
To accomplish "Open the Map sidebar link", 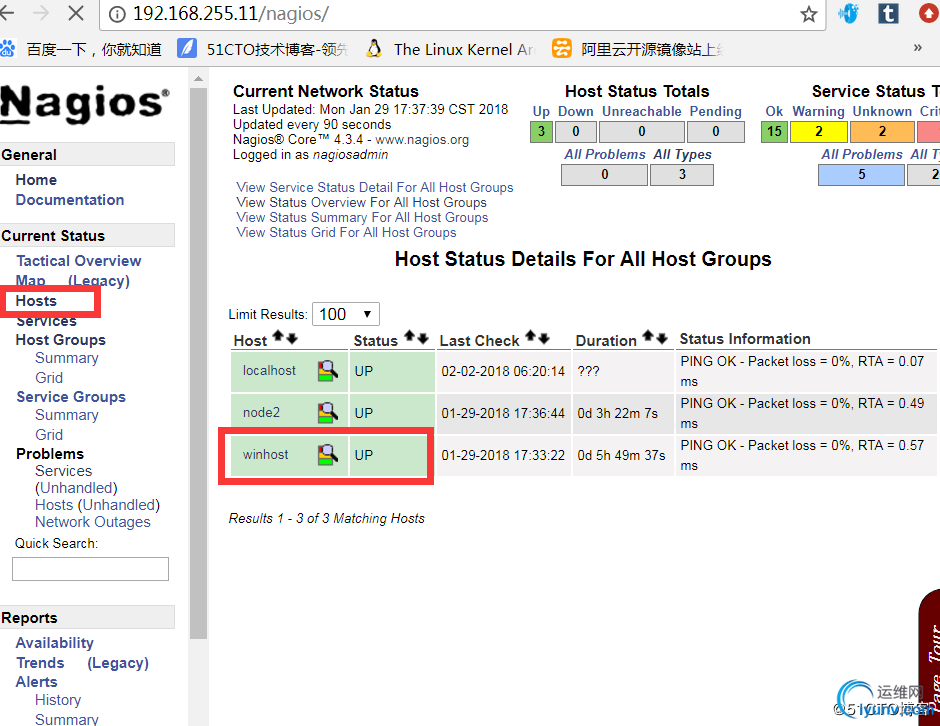I will coord(31,281).
